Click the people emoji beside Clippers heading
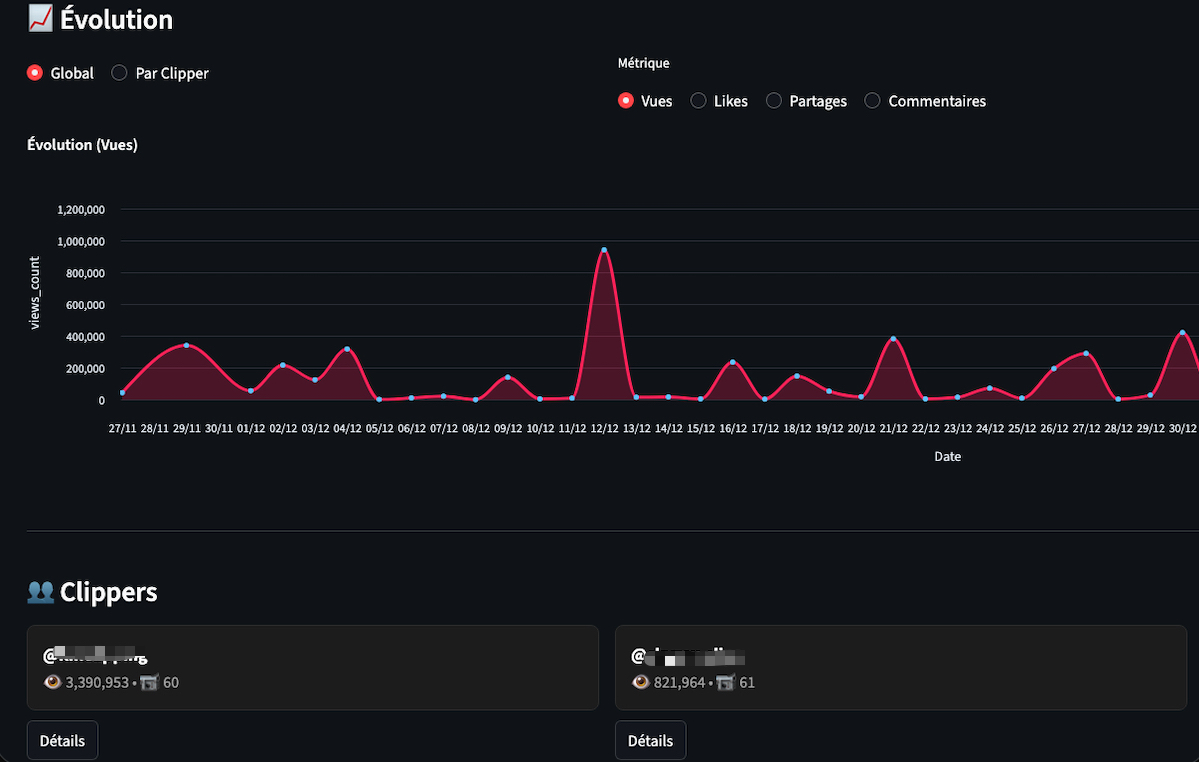Viewport: 1199px width, 762px height. pos(40,592)
